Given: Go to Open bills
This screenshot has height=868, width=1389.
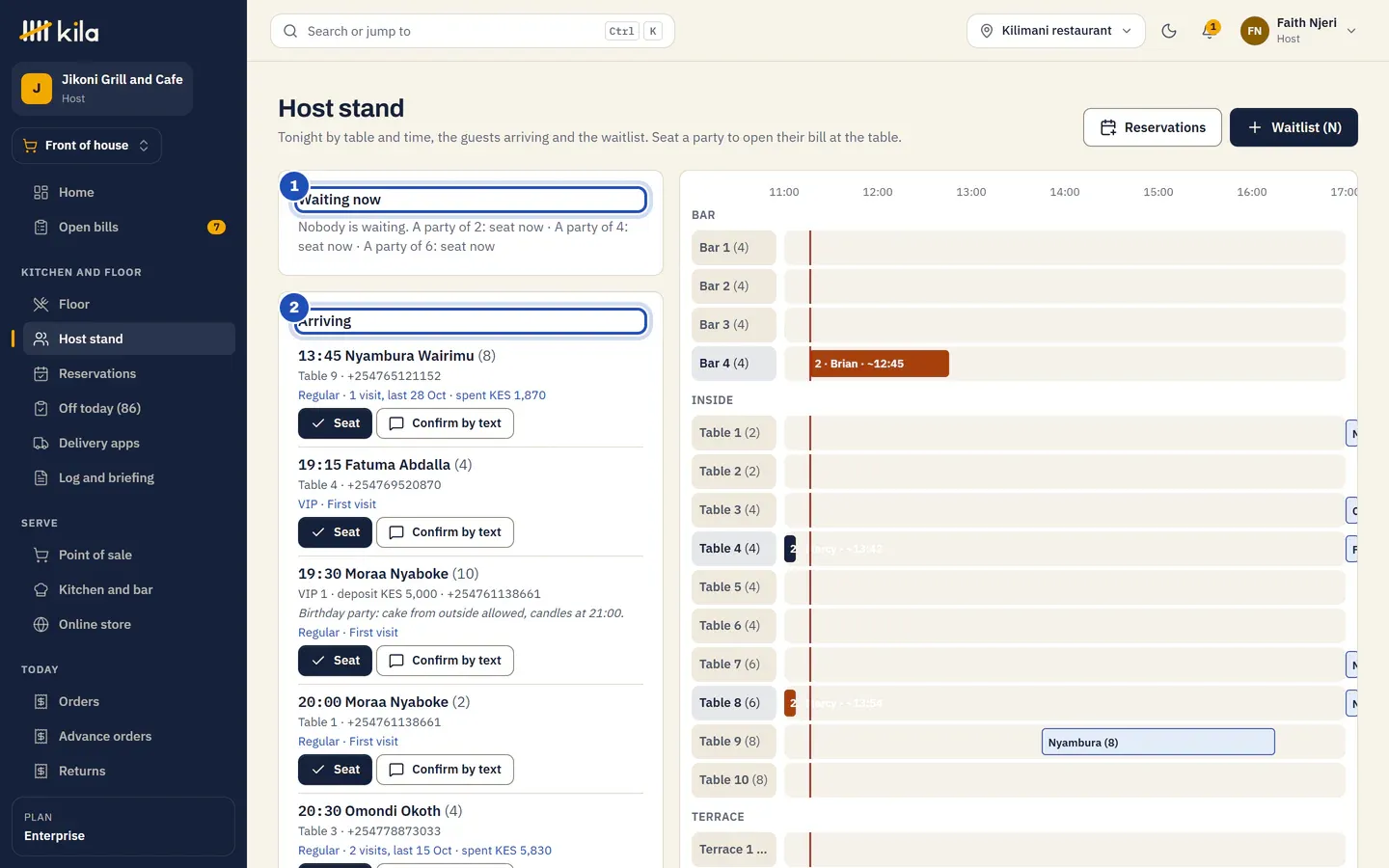Looking at the screenshot, I should pos(129,227).
